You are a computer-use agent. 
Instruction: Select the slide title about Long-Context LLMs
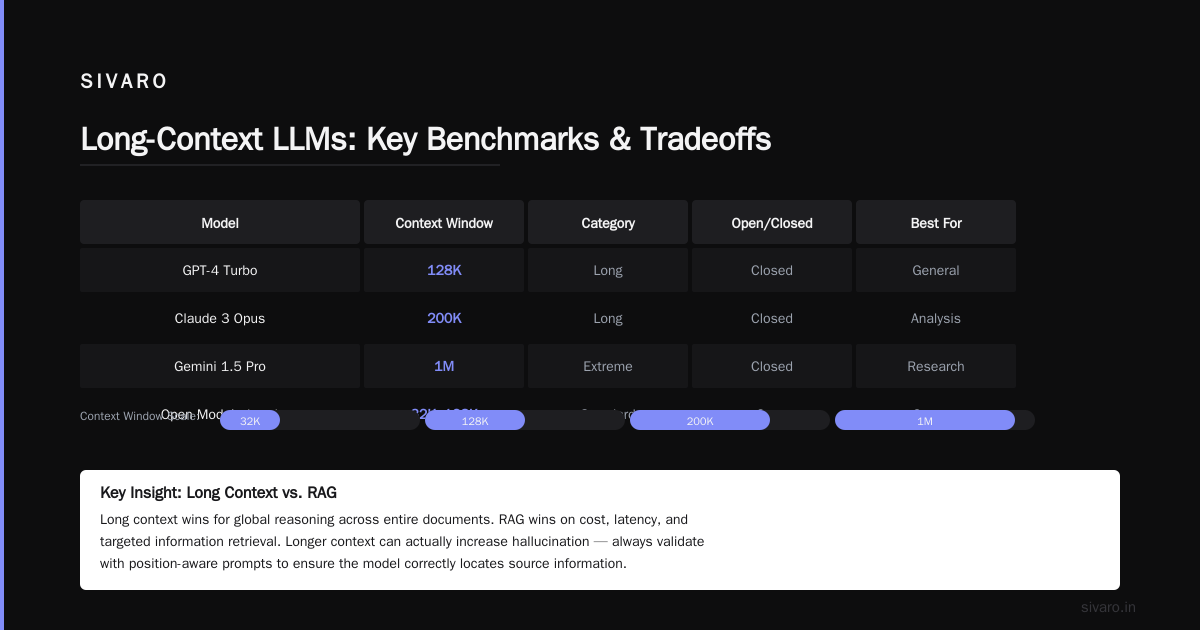coord(426,139)
